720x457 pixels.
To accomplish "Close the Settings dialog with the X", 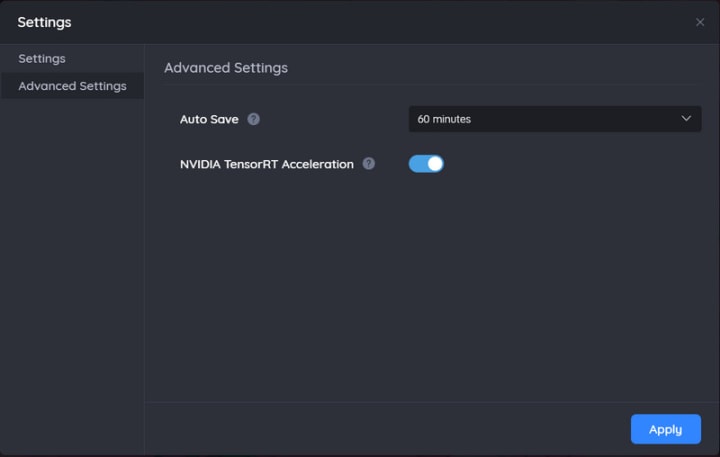I will pos(700,22).
